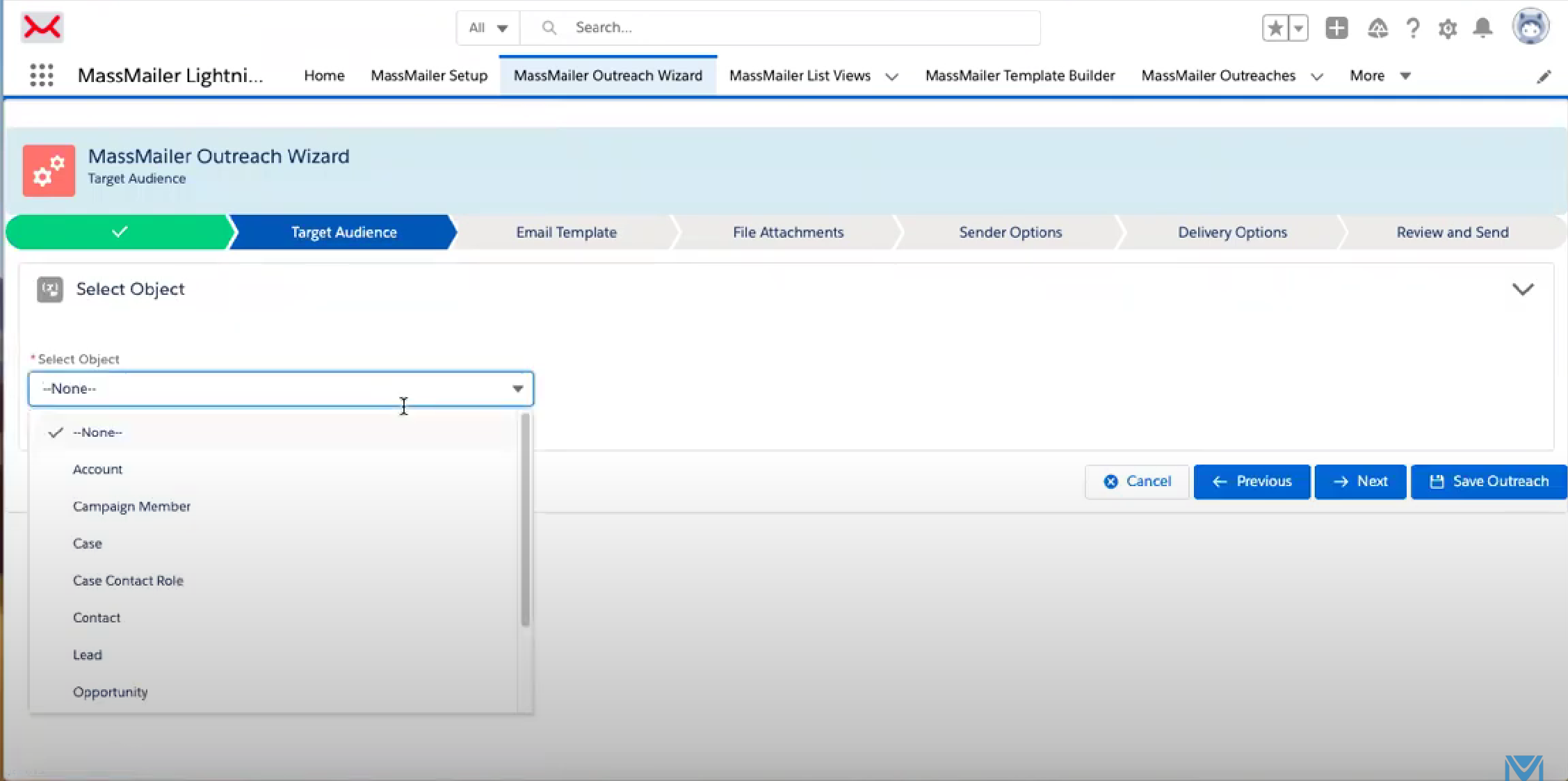
Task: Jump to the Delivery Options step
Action: coord(1232,232)
